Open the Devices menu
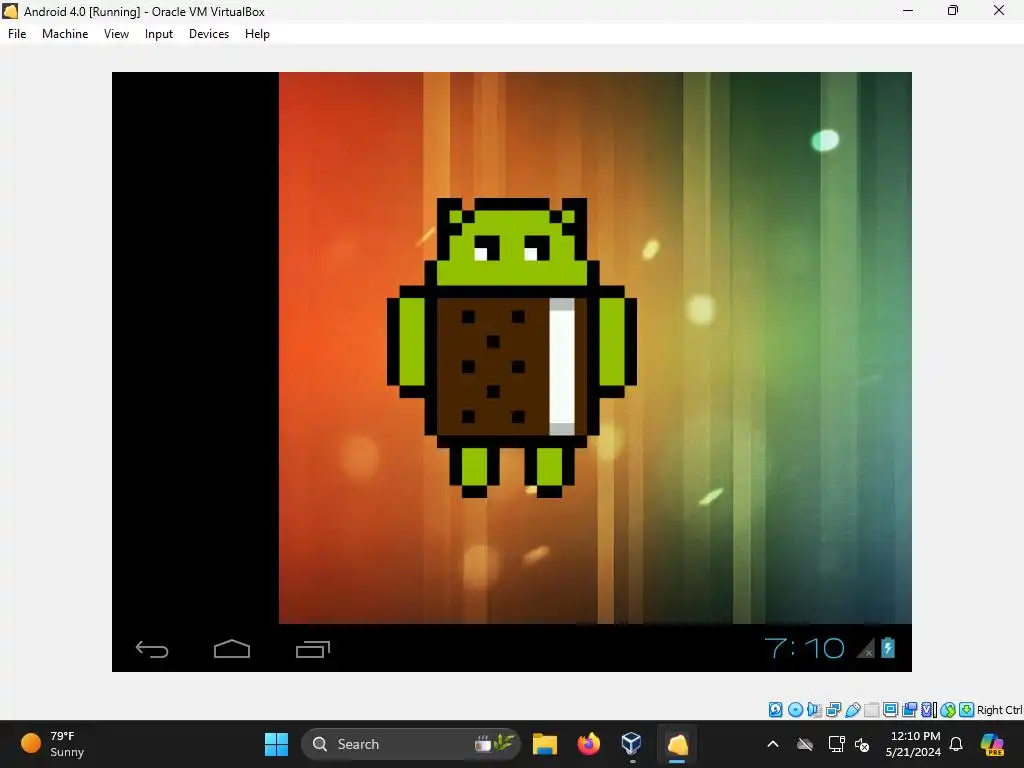Viewport: 1024px width, 768px height. pos(209,34)
